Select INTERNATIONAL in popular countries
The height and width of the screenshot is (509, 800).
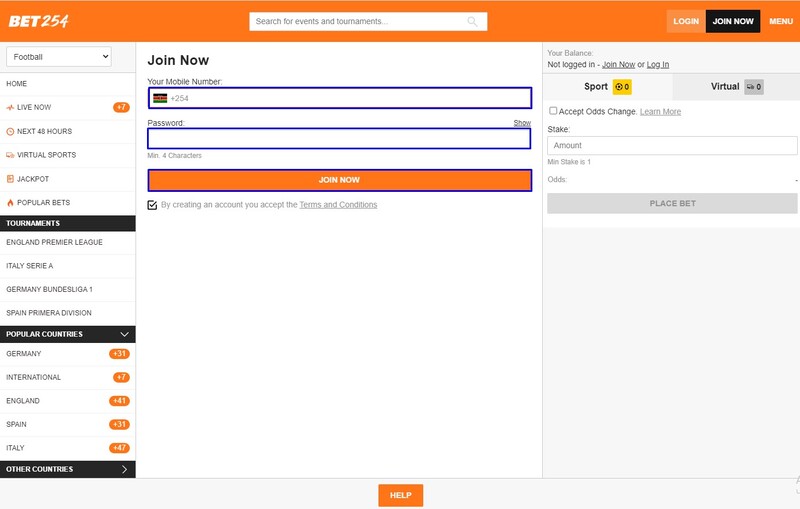pyautogui.click(x=67, y=377)
